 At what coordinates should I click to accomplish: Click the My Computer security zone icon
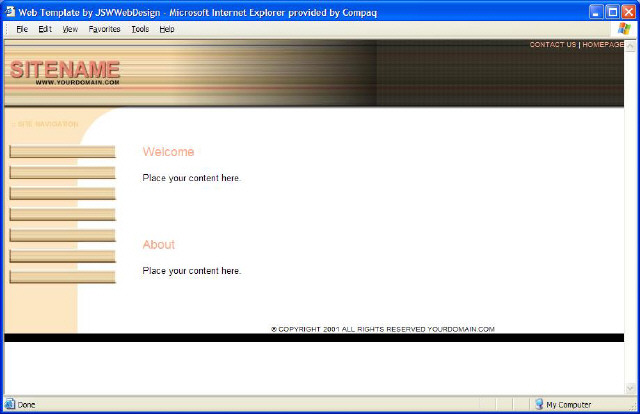[x=539, y=404]
